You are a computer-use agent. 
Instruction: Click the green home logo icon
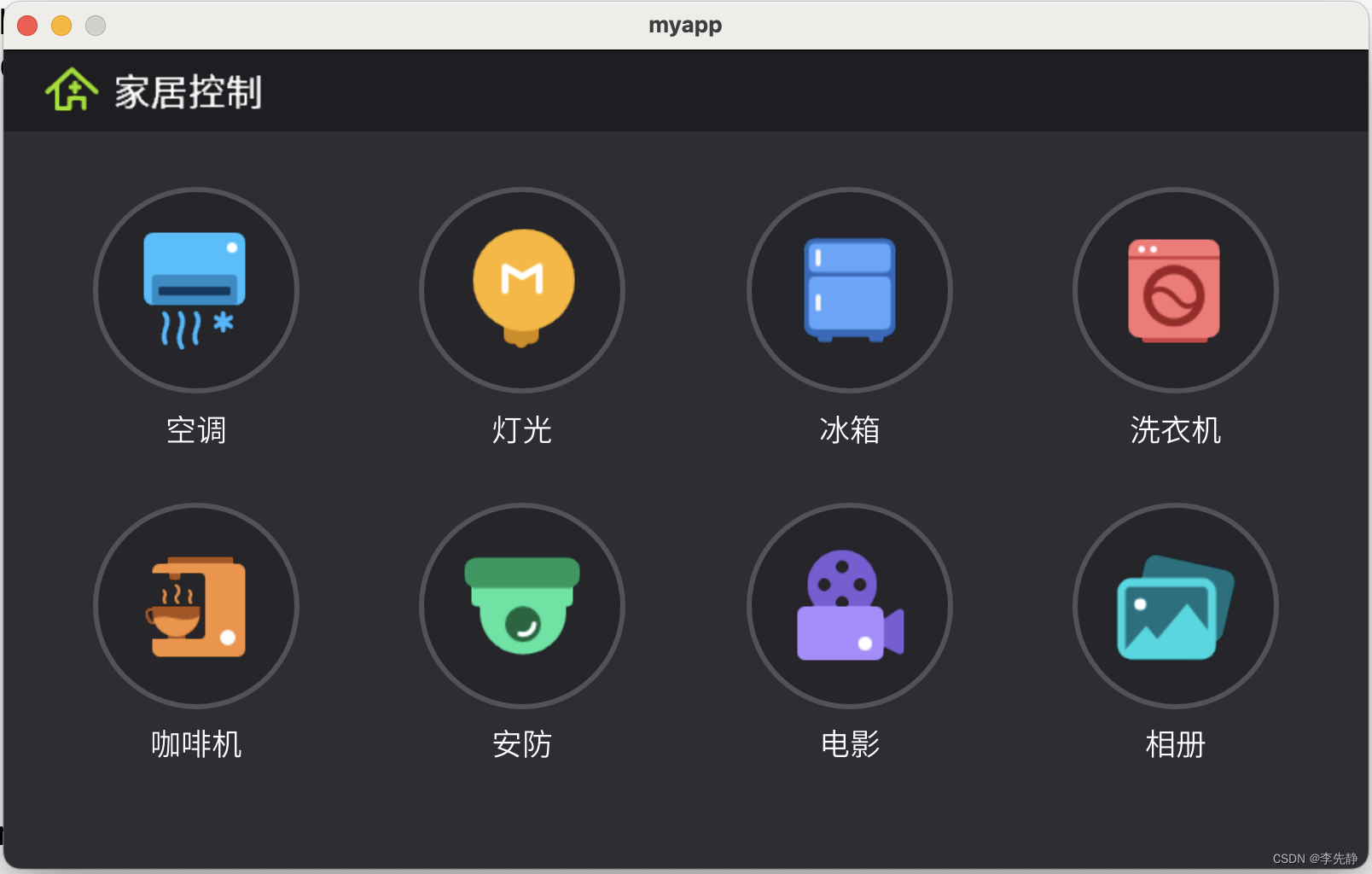click(x=72, y=90)
